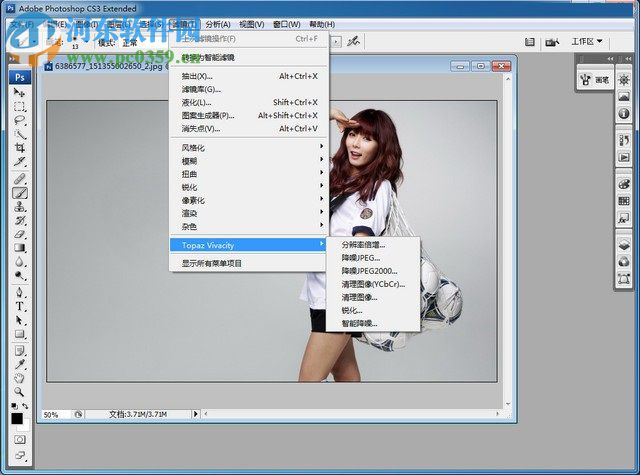Choose Topaz 清理图像(YCbCr) item

tap(373, 284)
